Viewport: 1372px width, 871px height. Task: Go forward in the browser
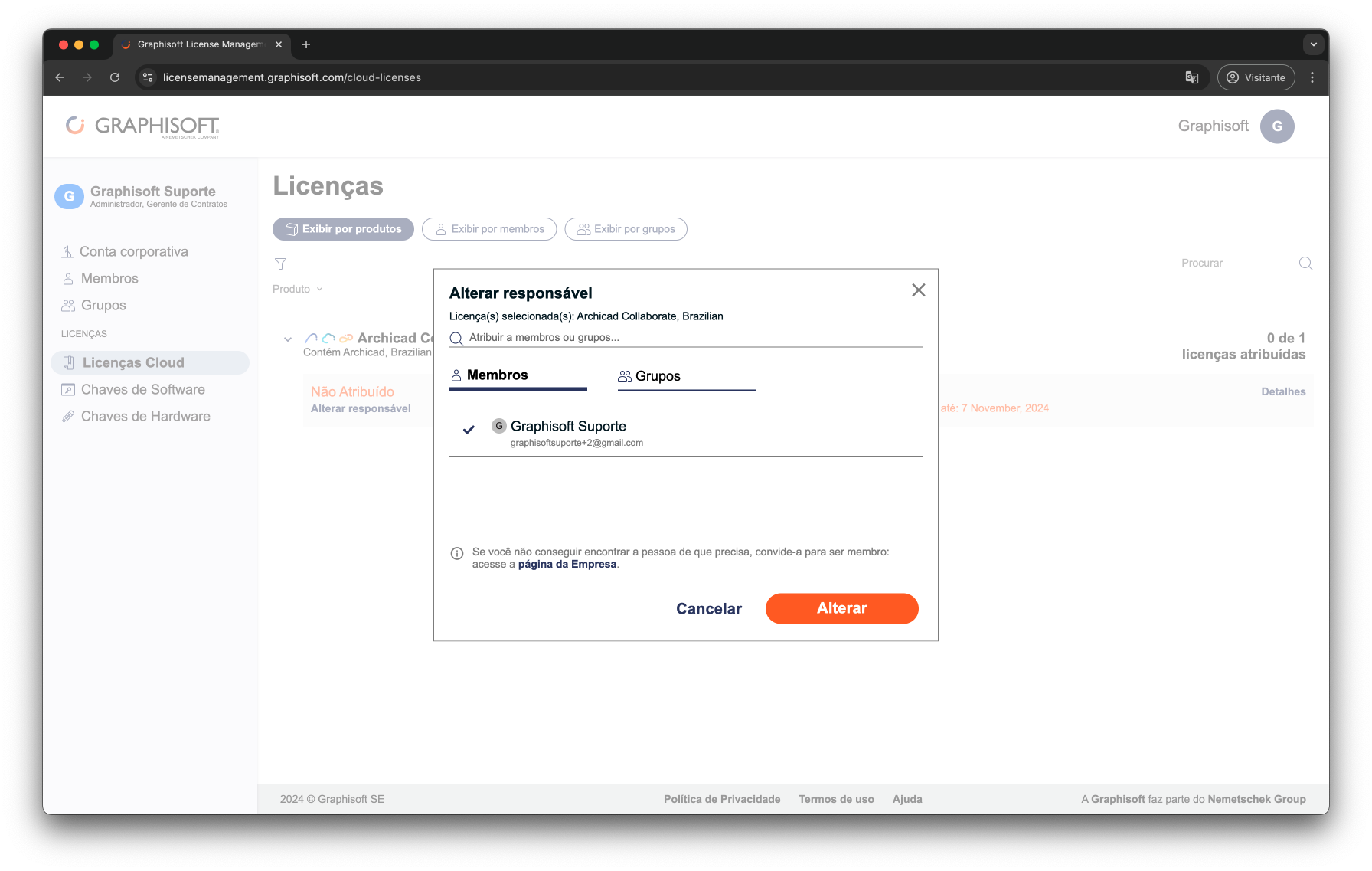click(87, 77)
